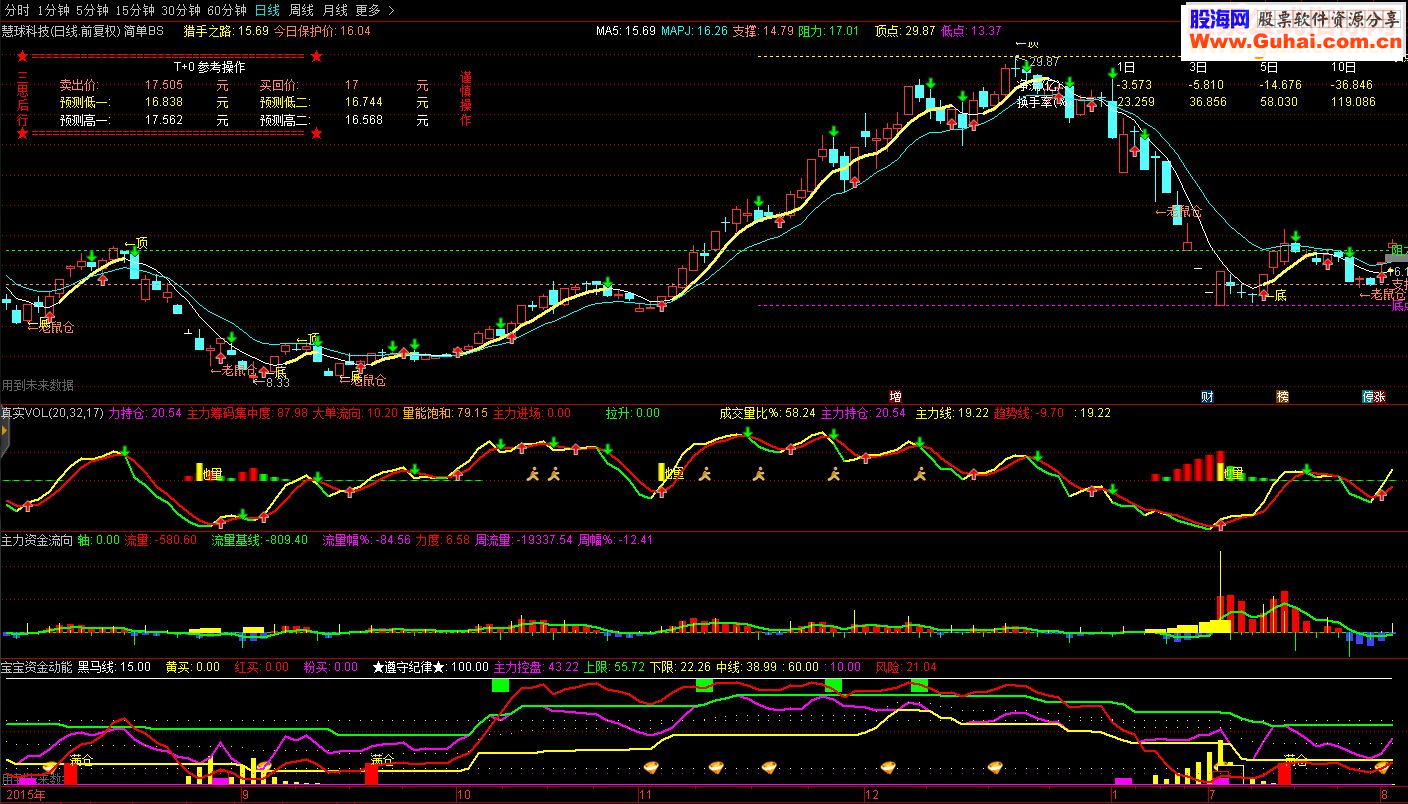Click month 10 on the time axis
Screen dimensions: 1408x804
click(x=463, y=797)
